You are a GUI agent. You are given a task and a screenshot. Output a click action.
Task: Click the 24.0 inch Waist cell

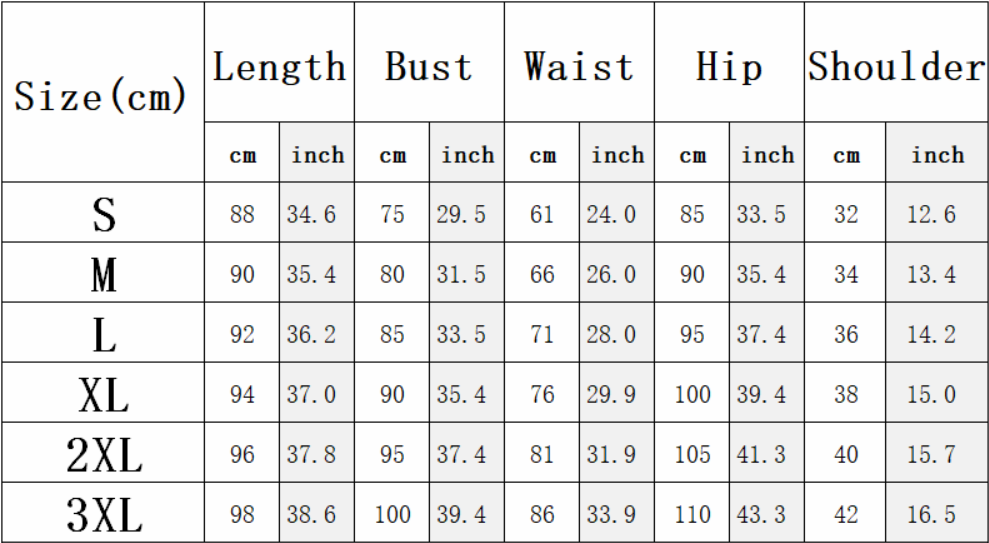617,213
